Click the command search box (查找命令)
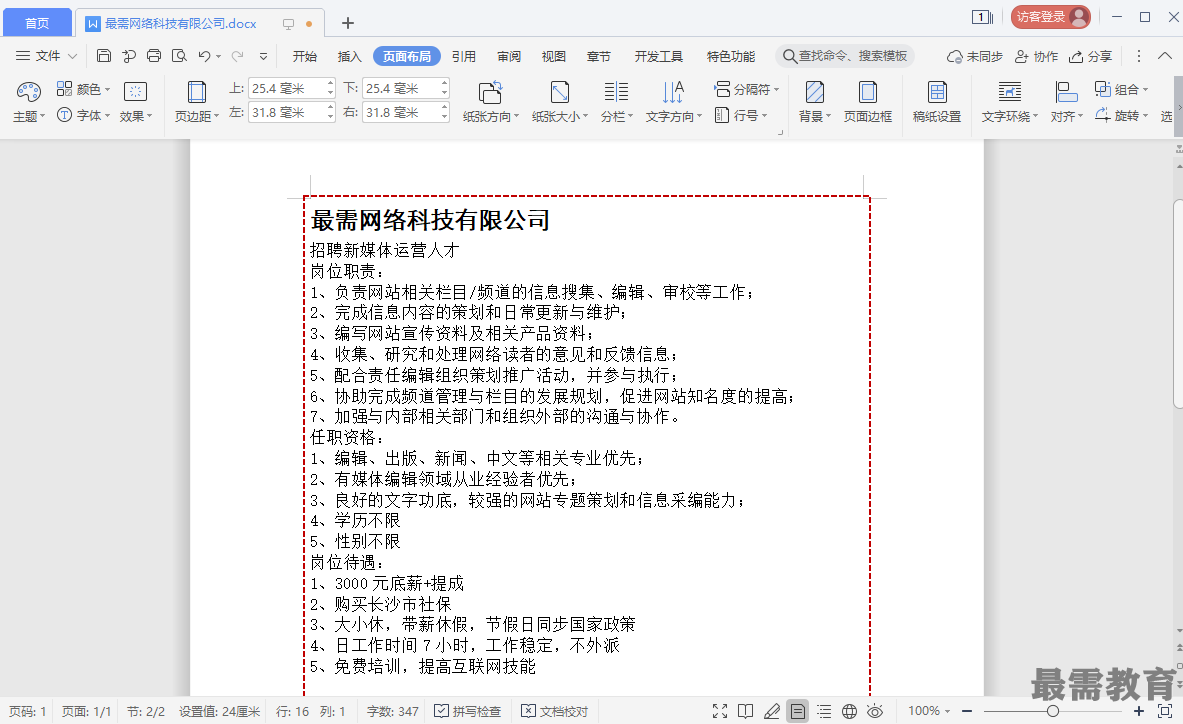 [845, 56]
